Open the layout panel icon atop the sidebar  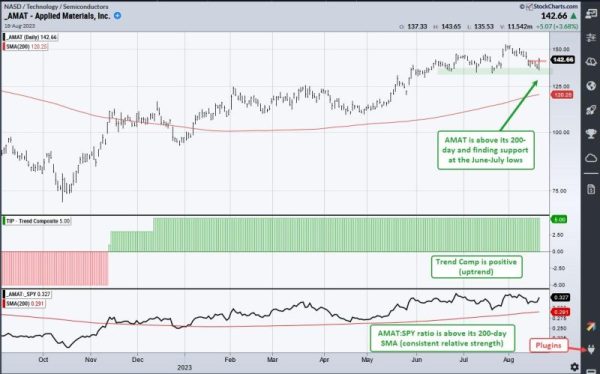[x=591, y=14]
